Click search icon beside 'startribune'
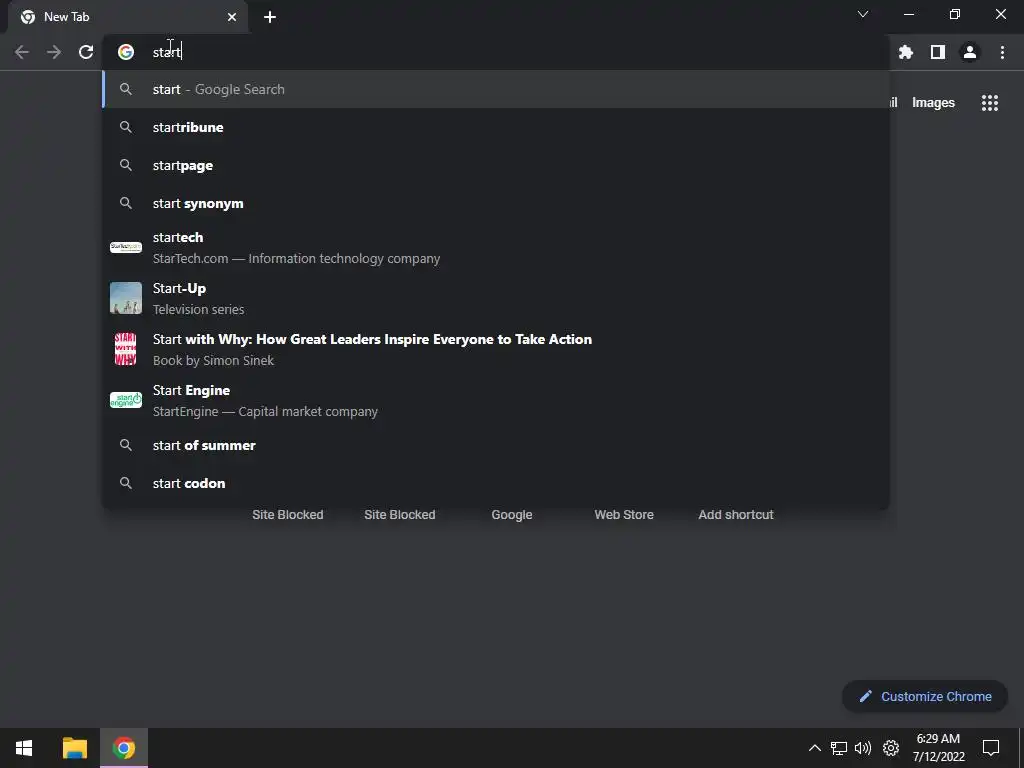This screenshot has height=768, width=1024. click(x=126, y=127)
